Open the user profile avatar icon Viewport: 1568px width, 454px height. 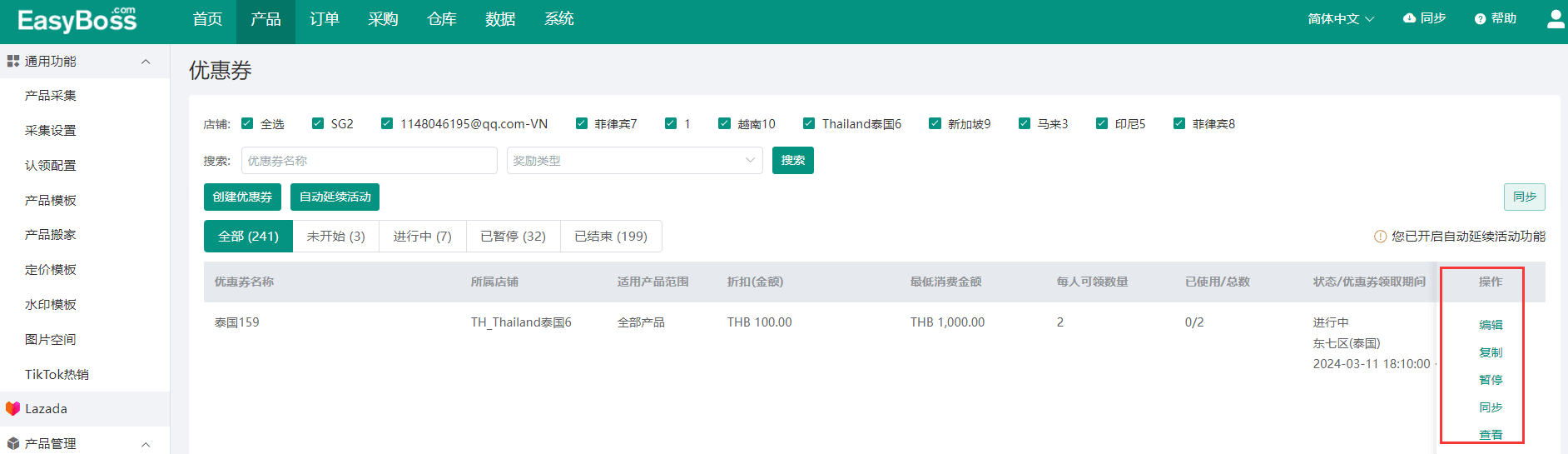tap(1555, 19)
